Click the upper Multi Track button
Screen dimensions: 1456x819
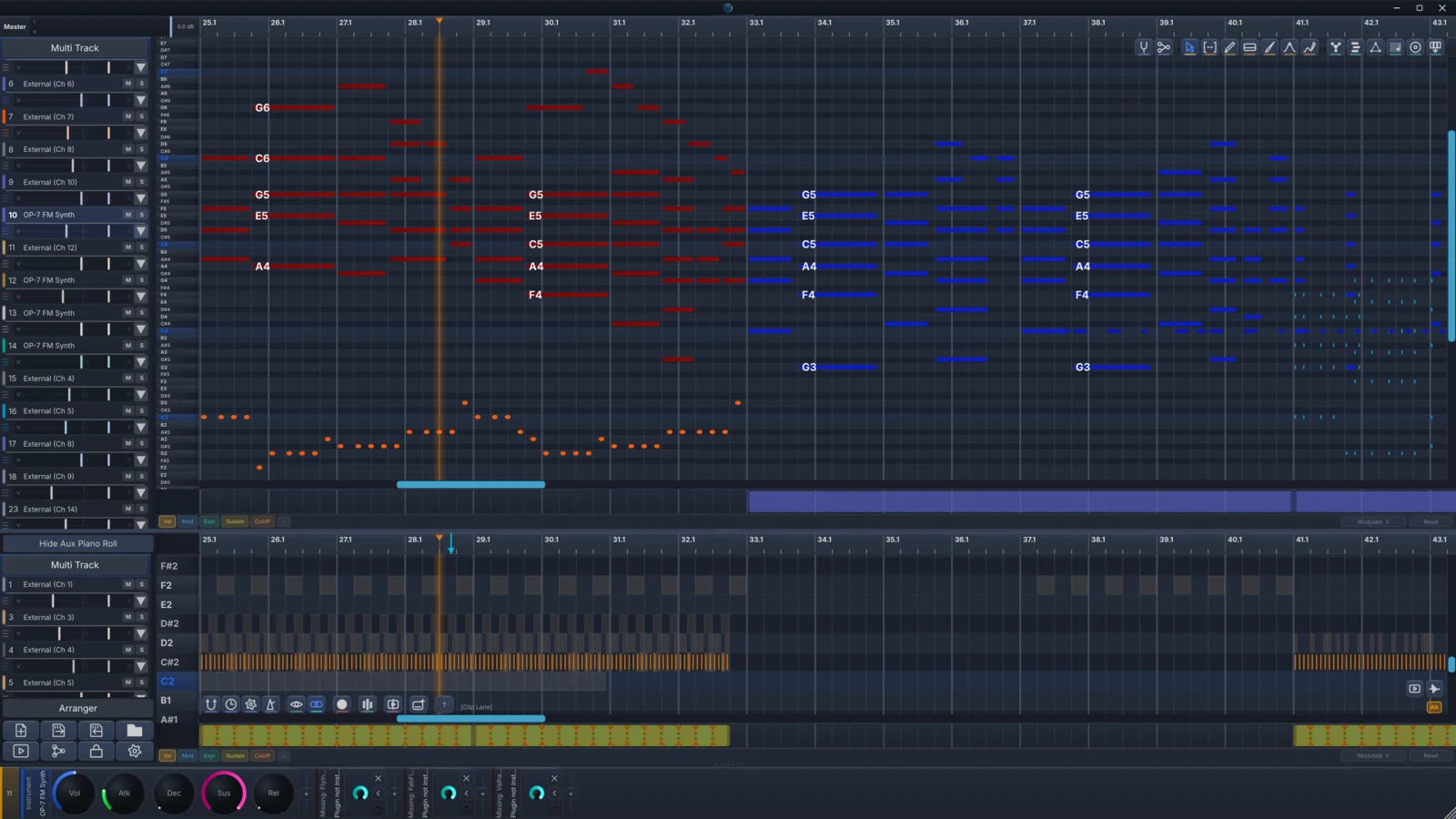(75, 47)
